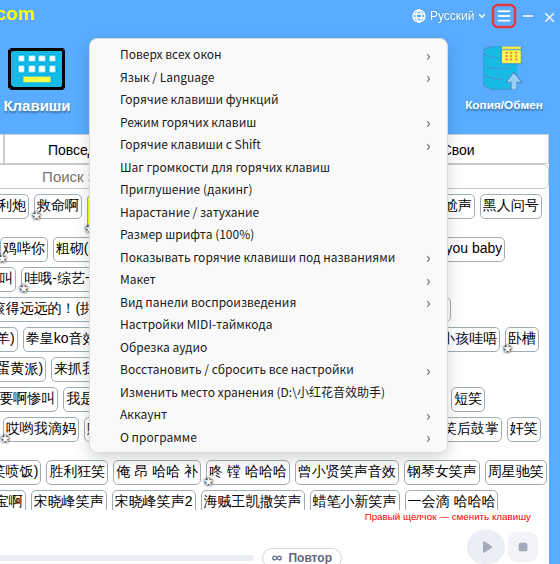The width and height of the screenshot is (560, 564).
Task: Expand the Горячие клавиши с Shift submenu
Action: [x=268, y=145]
